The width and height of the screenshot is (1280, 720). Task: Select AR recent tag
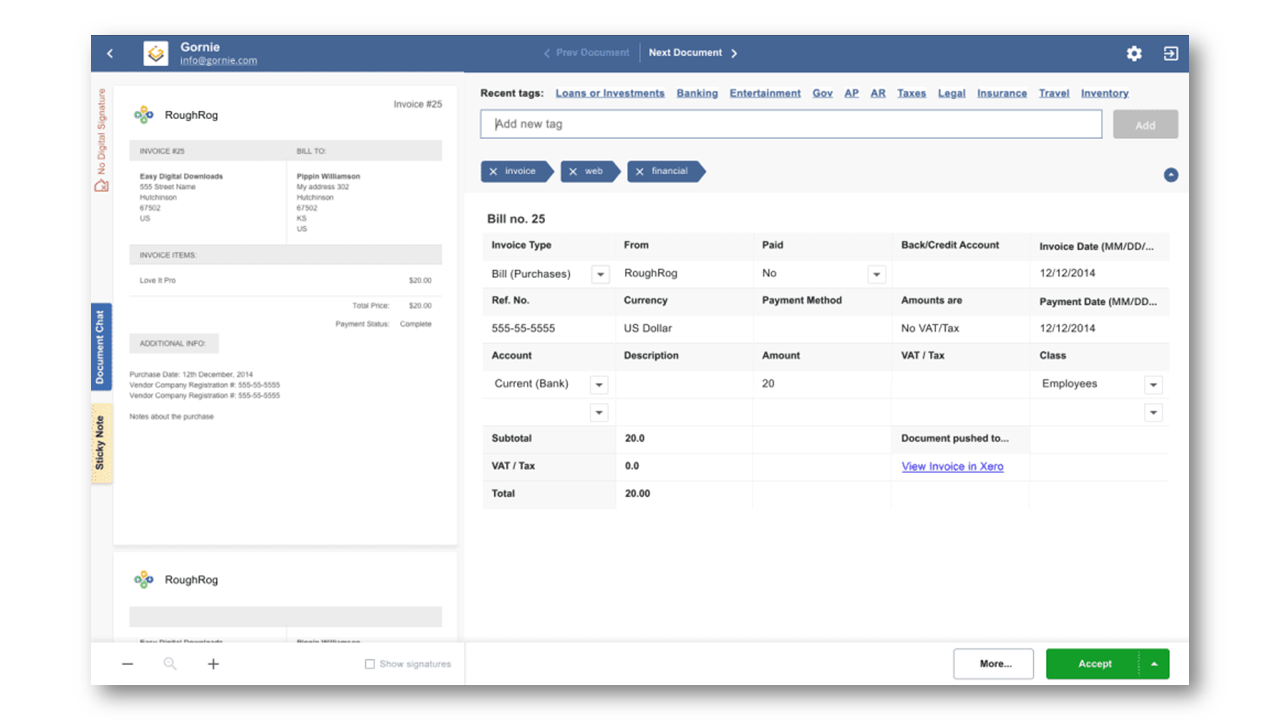tap(878, 93)
